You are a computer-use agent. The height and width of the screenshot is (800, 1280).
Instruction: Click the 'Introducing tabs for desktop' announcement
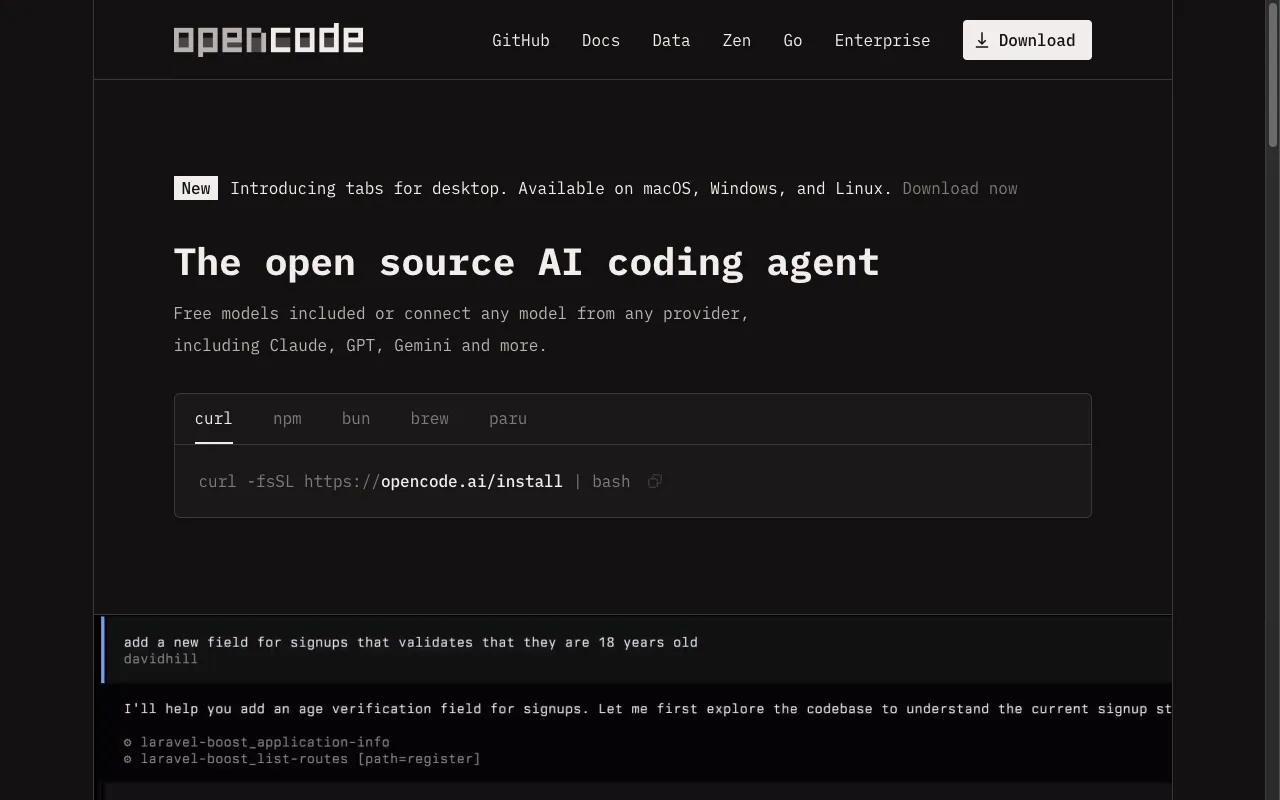pos(561,188)
